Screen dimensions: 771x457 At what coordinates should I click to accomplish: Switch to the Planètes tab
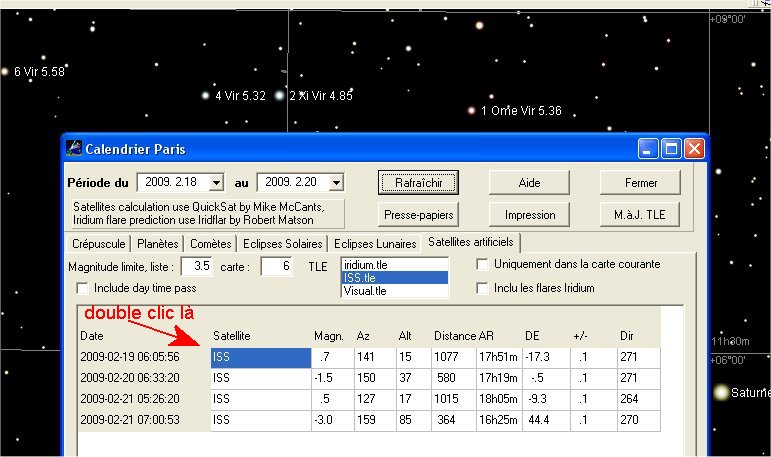pyautogui.click(x=157, y=244)
